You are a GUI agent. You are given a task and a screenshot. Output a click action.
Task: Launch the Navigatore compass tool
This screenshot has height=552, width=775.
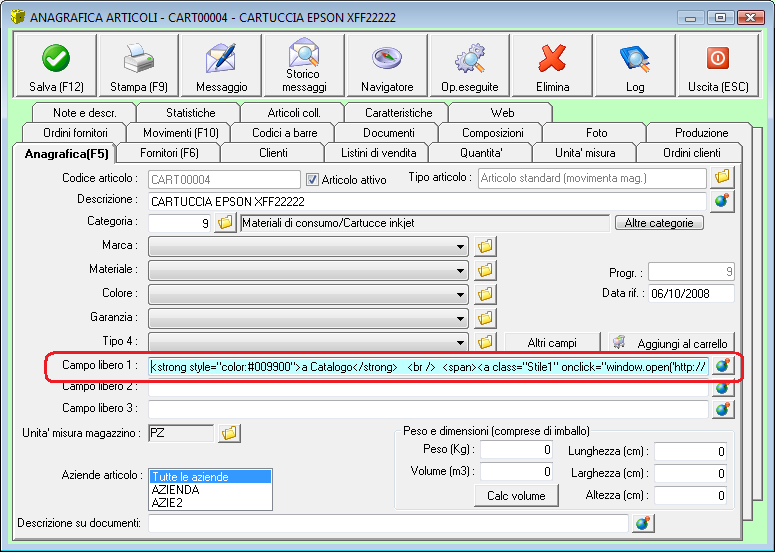click(x=387, y=65)
